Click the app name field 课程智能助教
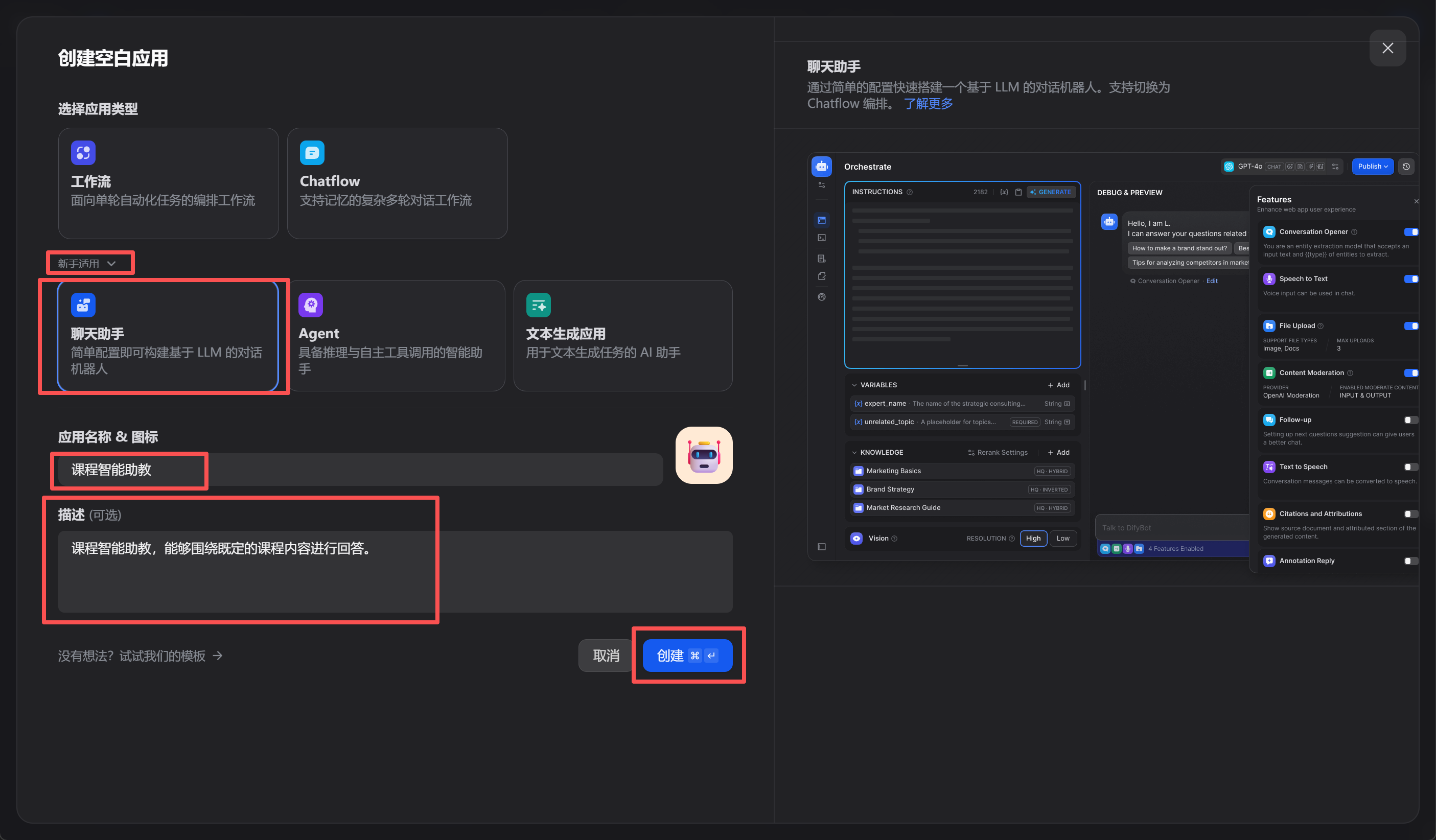 [x=361, y=470]
